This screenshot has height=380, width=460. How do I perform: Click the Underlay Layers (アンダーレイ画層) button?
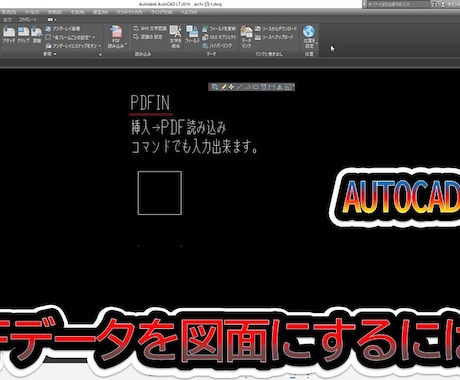click(x=63, y=29)
